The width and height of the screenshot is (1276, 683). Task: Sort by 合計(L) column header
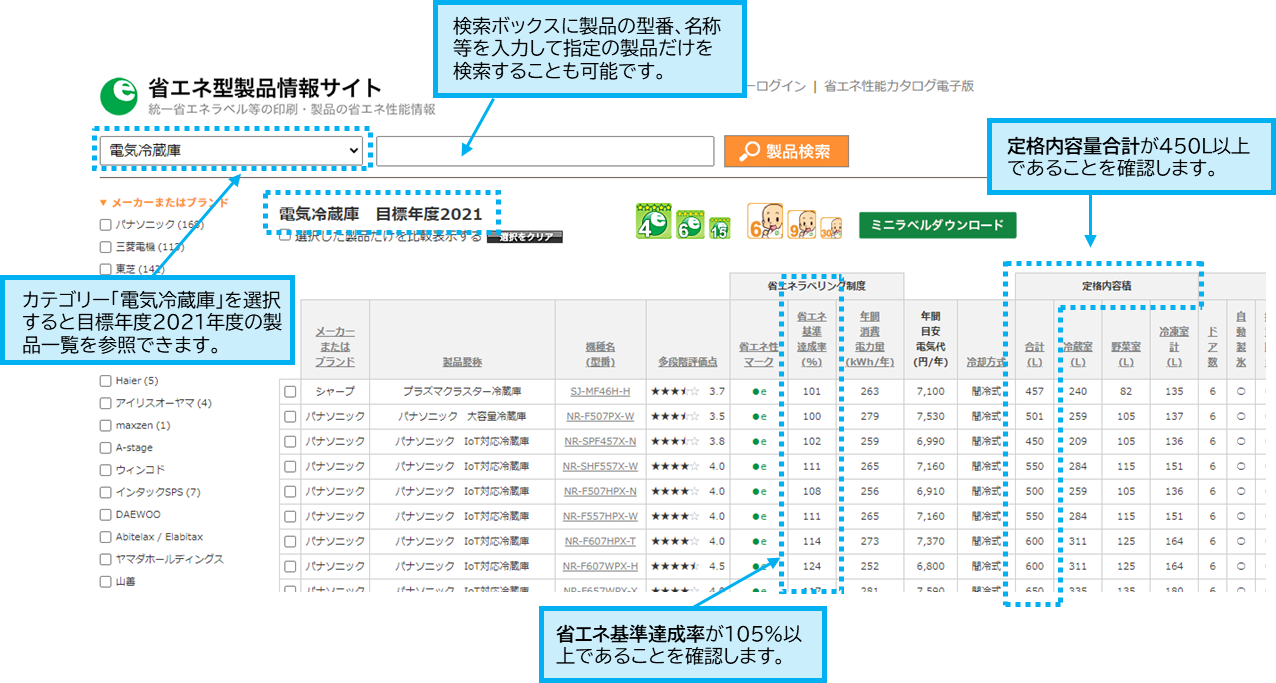point(1033,354)
